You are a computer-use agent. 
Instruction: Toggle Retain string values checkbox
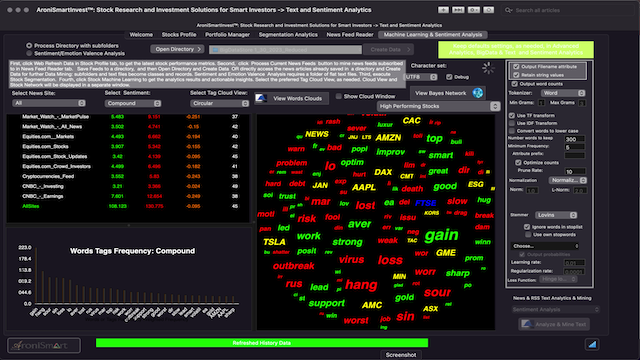(516, 75)
